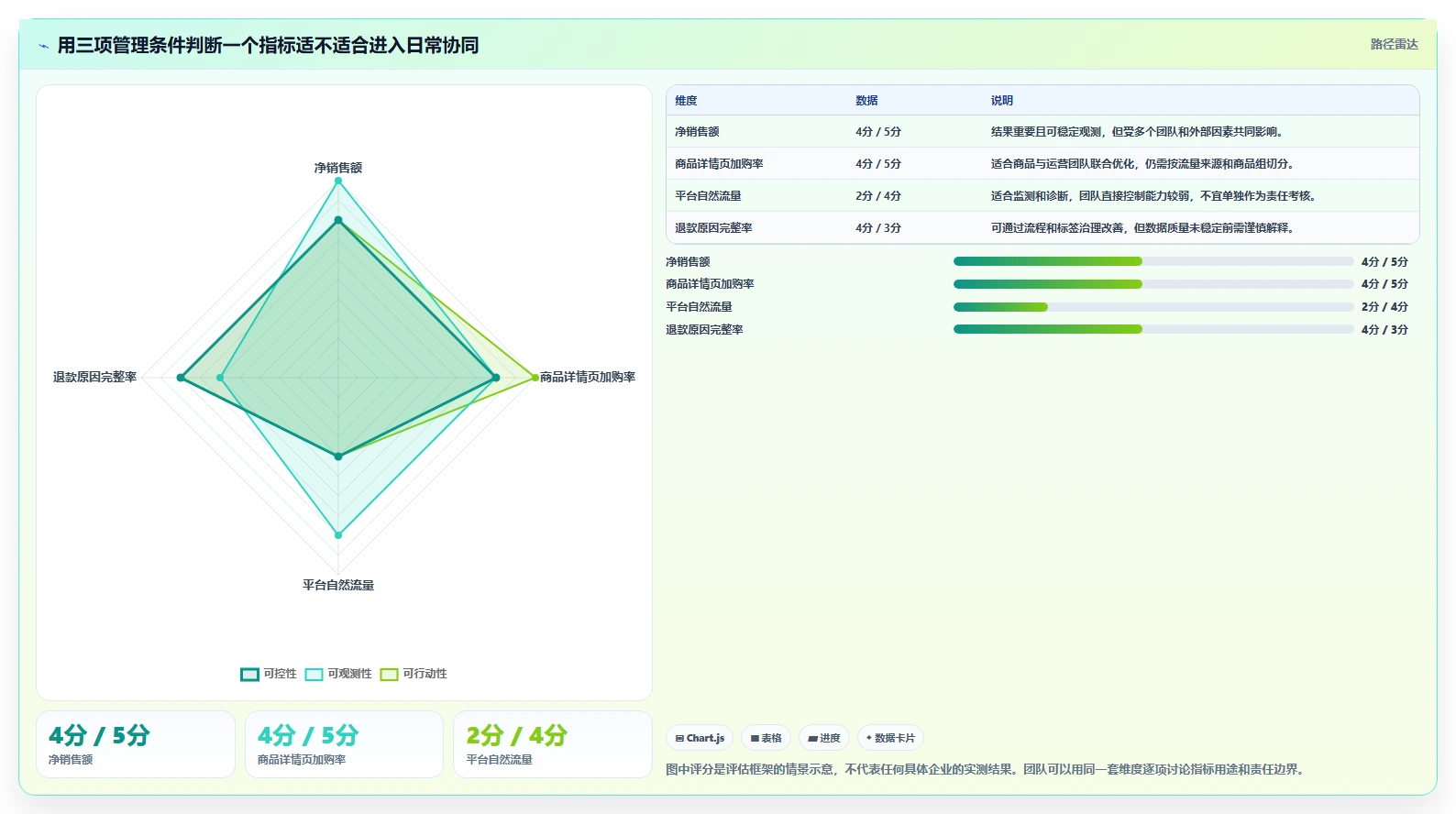
Task: Select the Chart.js chip
Action: click(x=700, y=738)
